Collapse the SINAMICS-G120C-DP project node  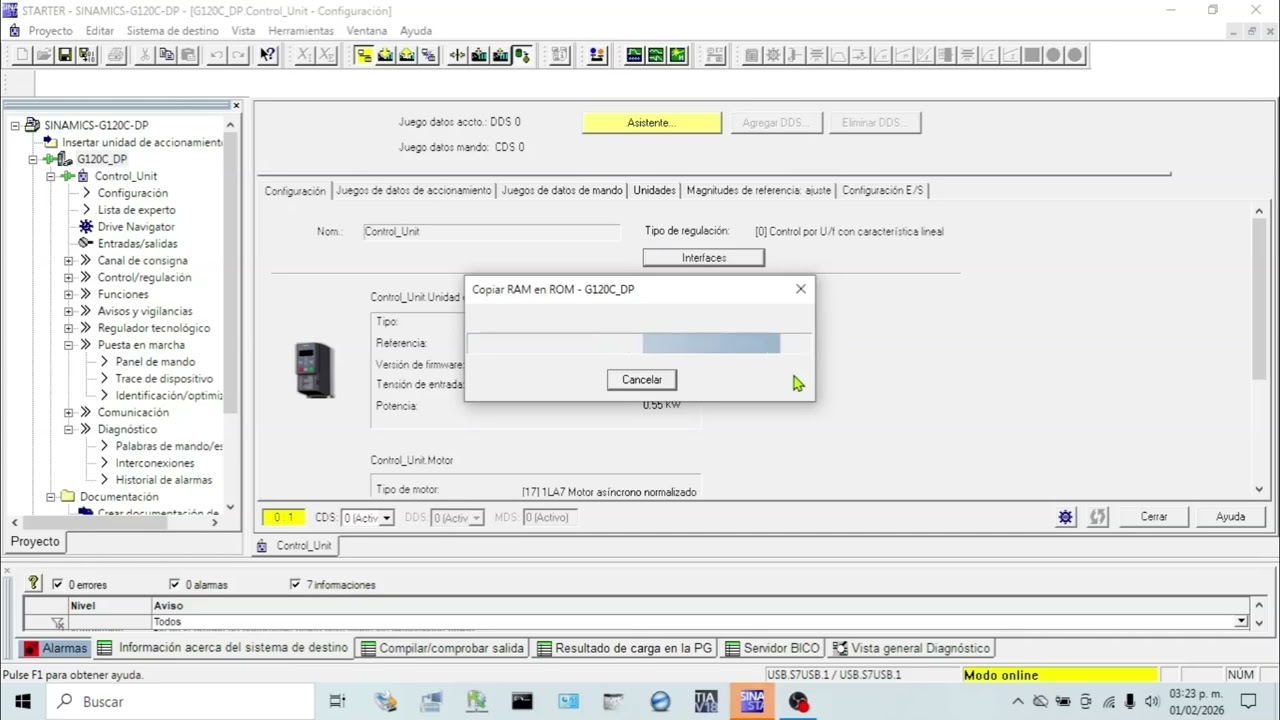point(15,125)
